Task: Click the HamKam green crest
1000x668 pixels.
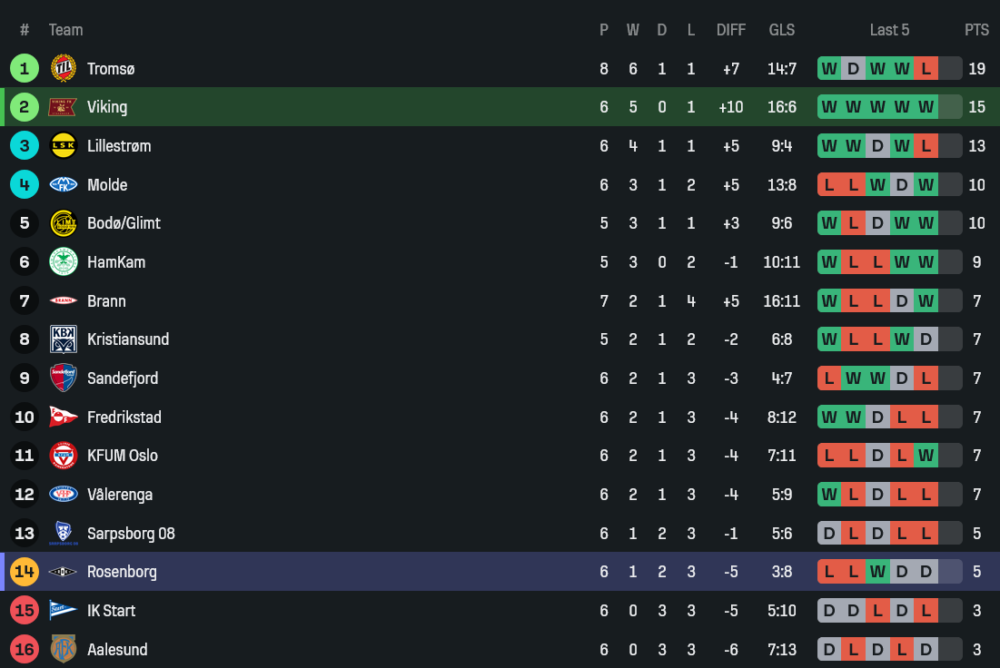Action: tap(63, 262)
